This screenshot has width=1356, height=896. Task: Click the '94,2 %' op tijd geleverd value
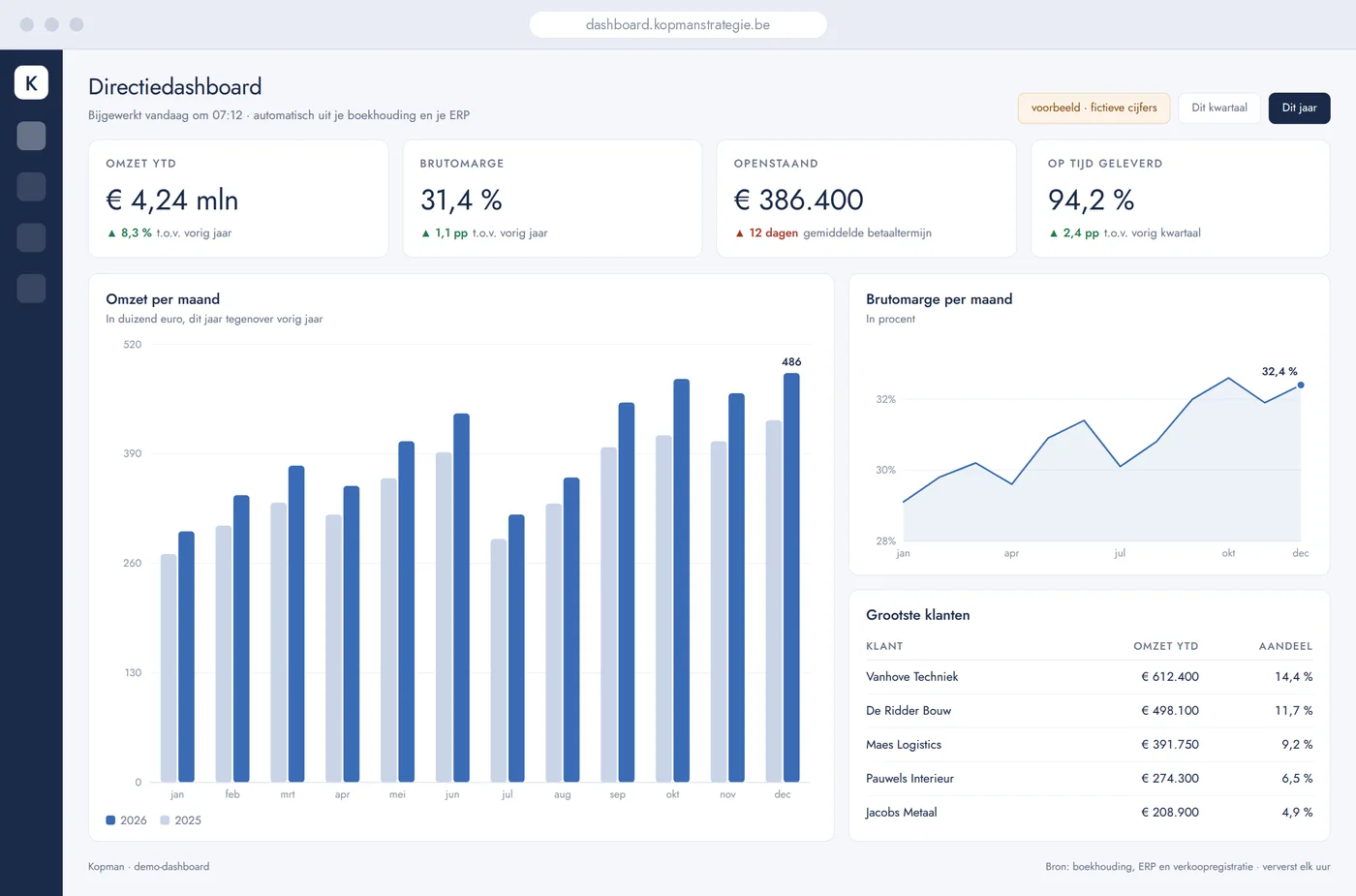point(1091,200)
